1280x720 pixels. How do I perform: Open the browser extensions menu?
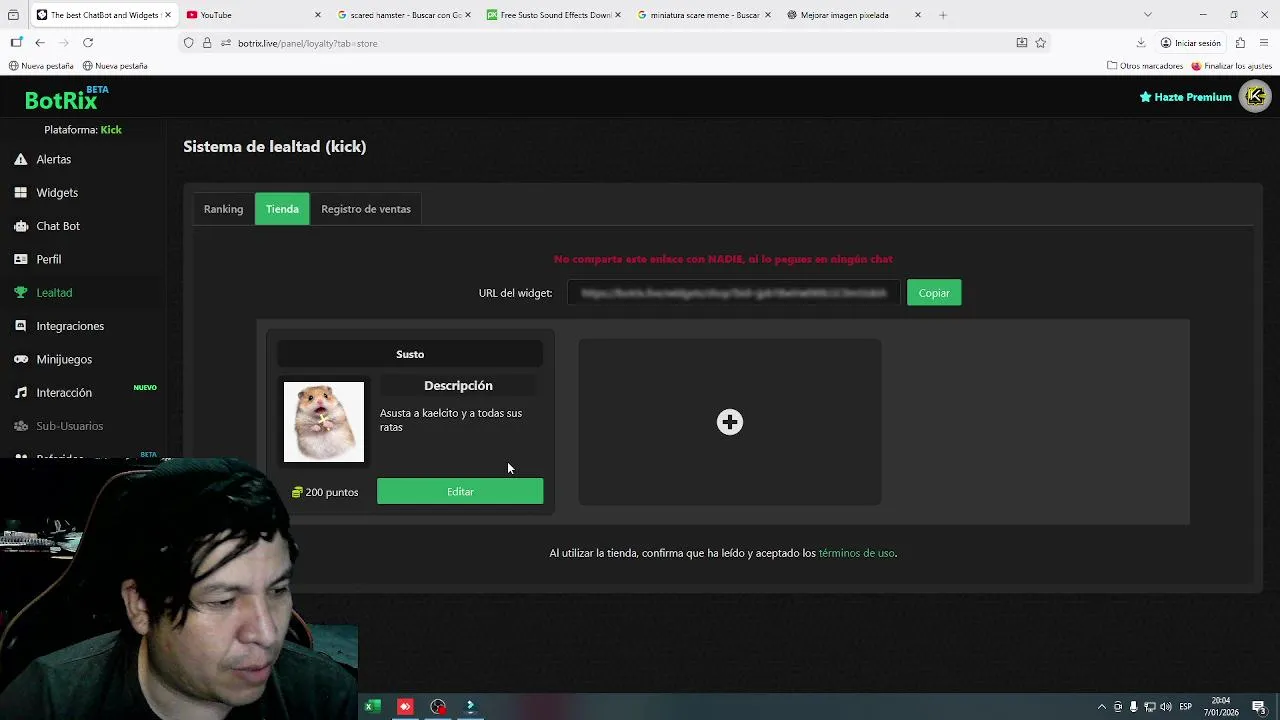tap(1240, 43)
